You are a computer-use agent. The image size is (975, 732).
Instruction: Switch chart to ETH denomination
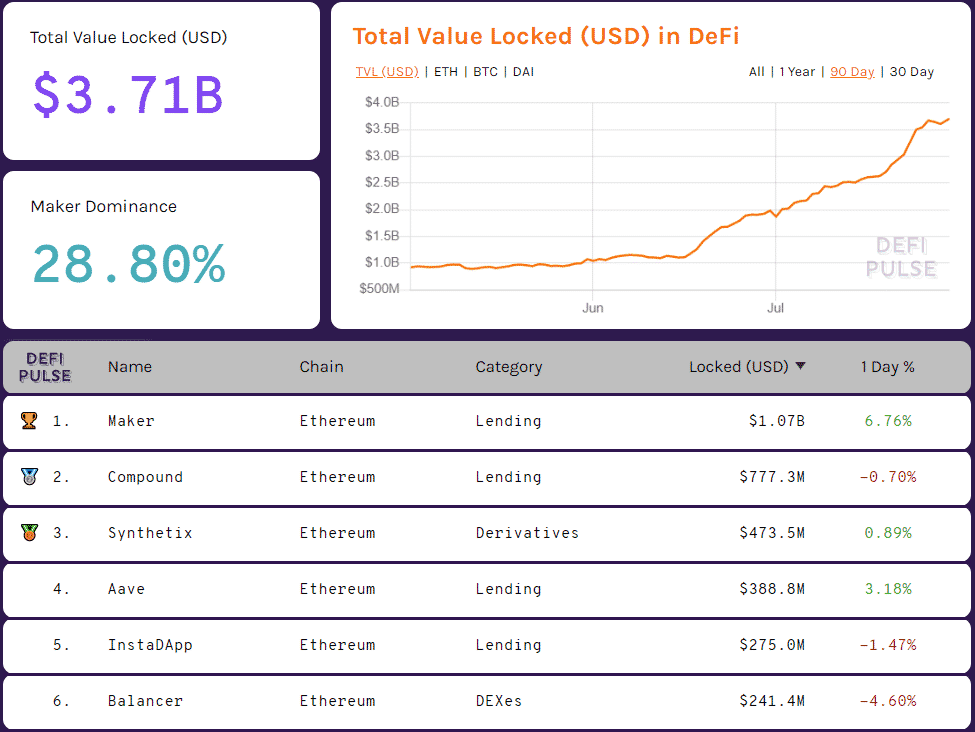446,72
